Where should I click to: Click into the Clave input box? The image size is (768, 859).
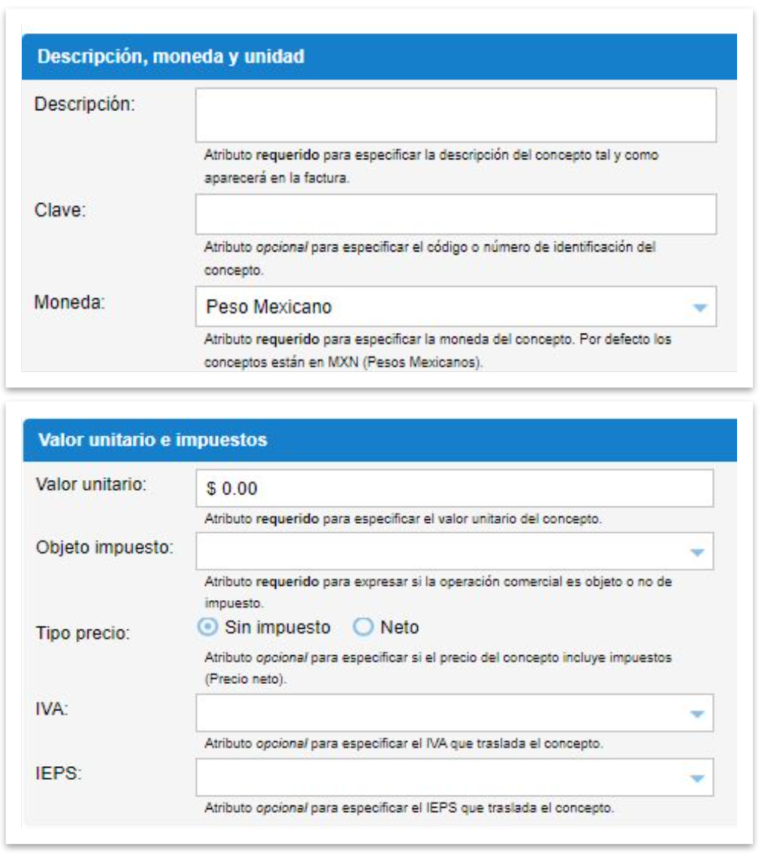point(455,214)
